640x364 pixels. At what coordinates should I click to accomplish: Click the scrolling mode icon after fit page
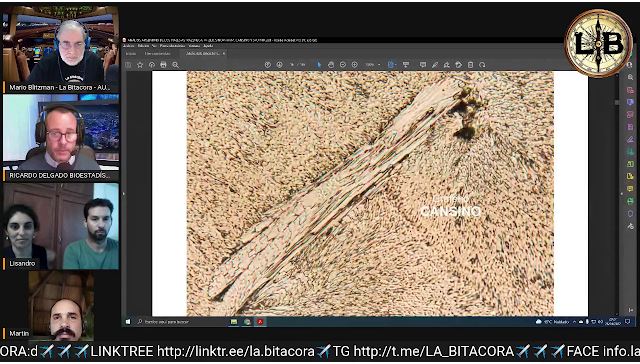(406, 65)
